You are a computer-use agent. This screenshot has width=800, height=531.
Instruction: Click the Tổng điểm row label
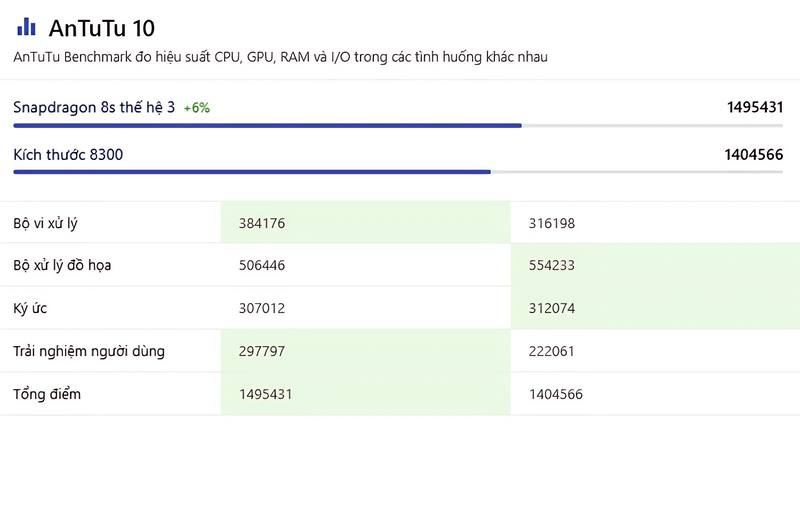tap(47, 394)
